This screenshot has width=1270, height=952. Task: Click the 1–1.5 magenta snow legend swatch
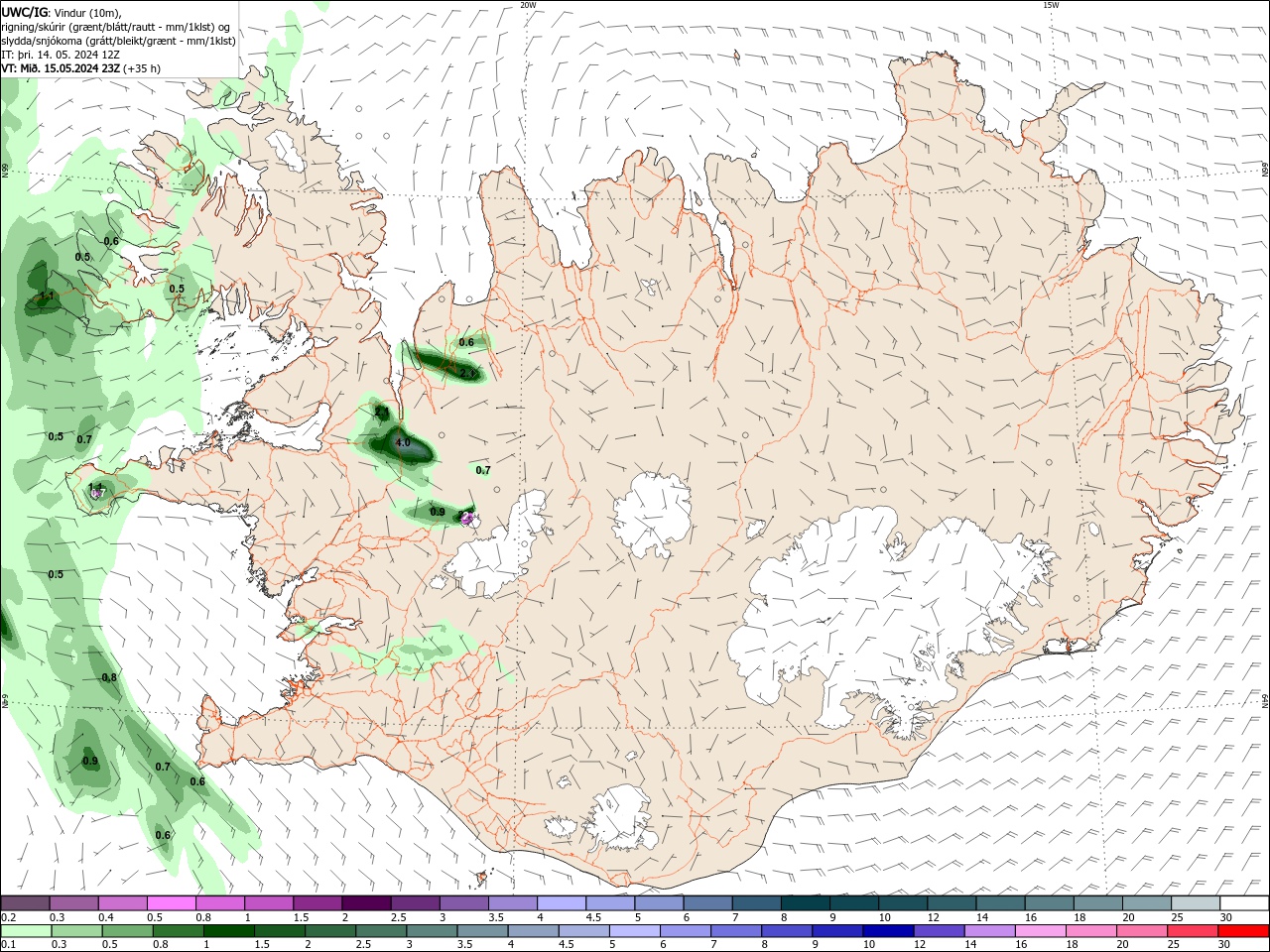[x=269, y=903]
